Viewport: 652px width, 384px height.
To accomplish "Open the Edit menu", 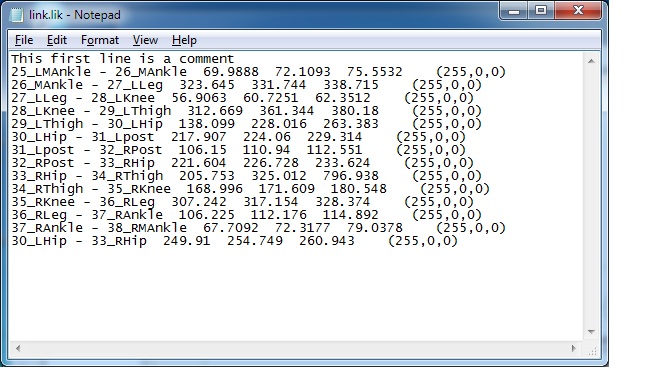I will (x=57, y=40).
